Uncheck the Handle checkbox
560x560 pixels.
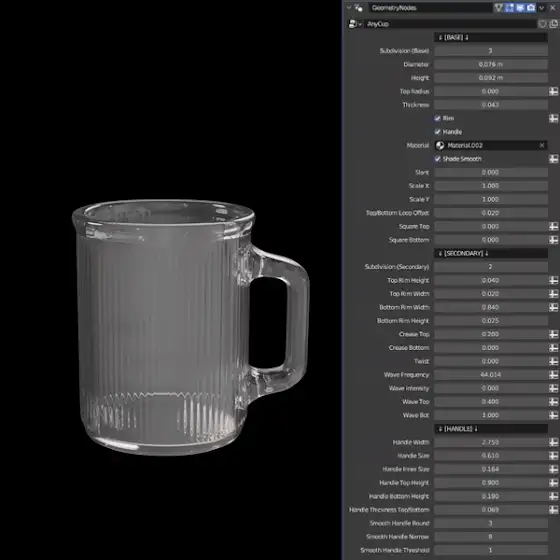tap(438, 132)
